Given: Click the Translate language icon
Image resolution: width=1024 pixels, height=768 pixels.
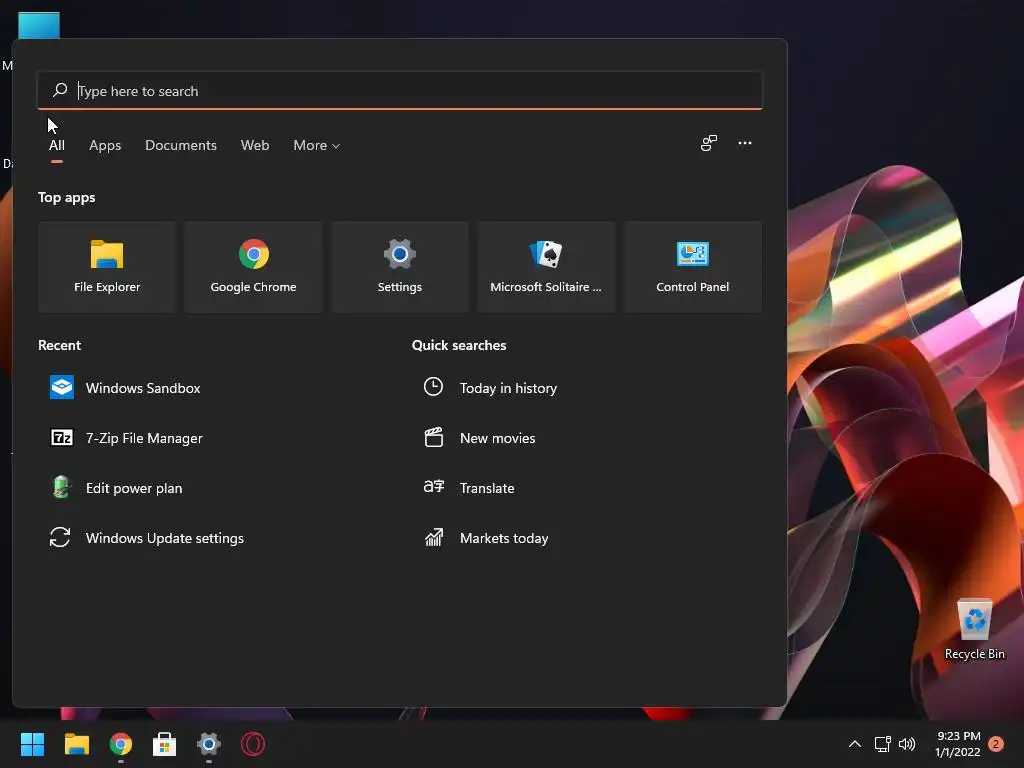Looking at the screenshot, I should click(434, 487).
